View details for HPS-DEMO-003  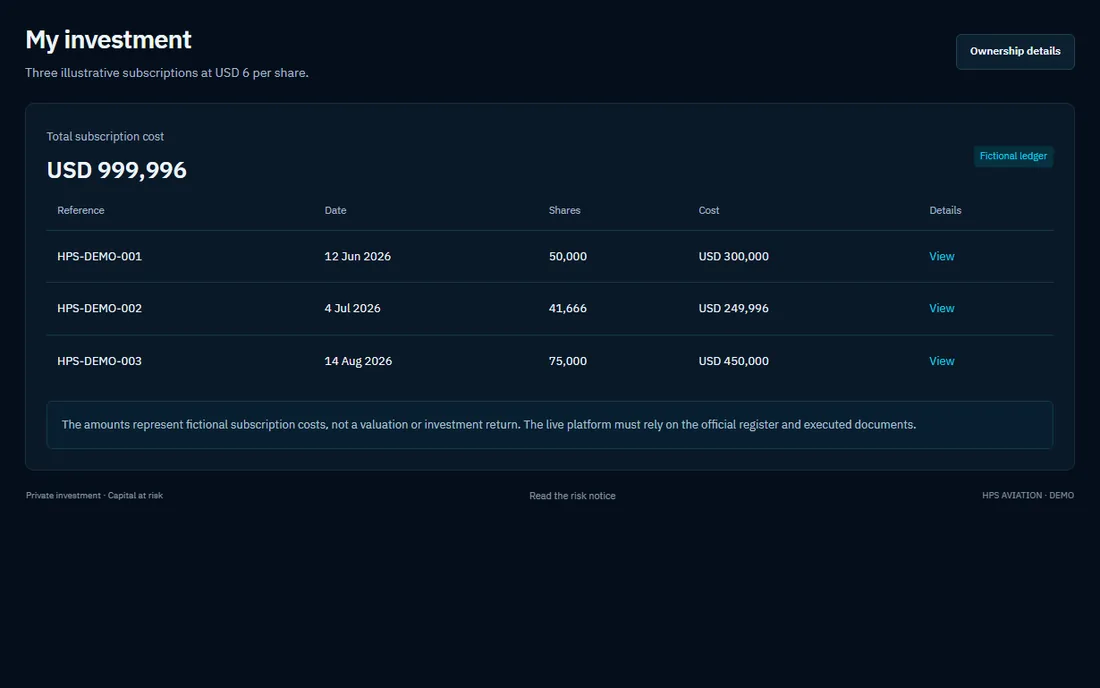tap(941, 361)
